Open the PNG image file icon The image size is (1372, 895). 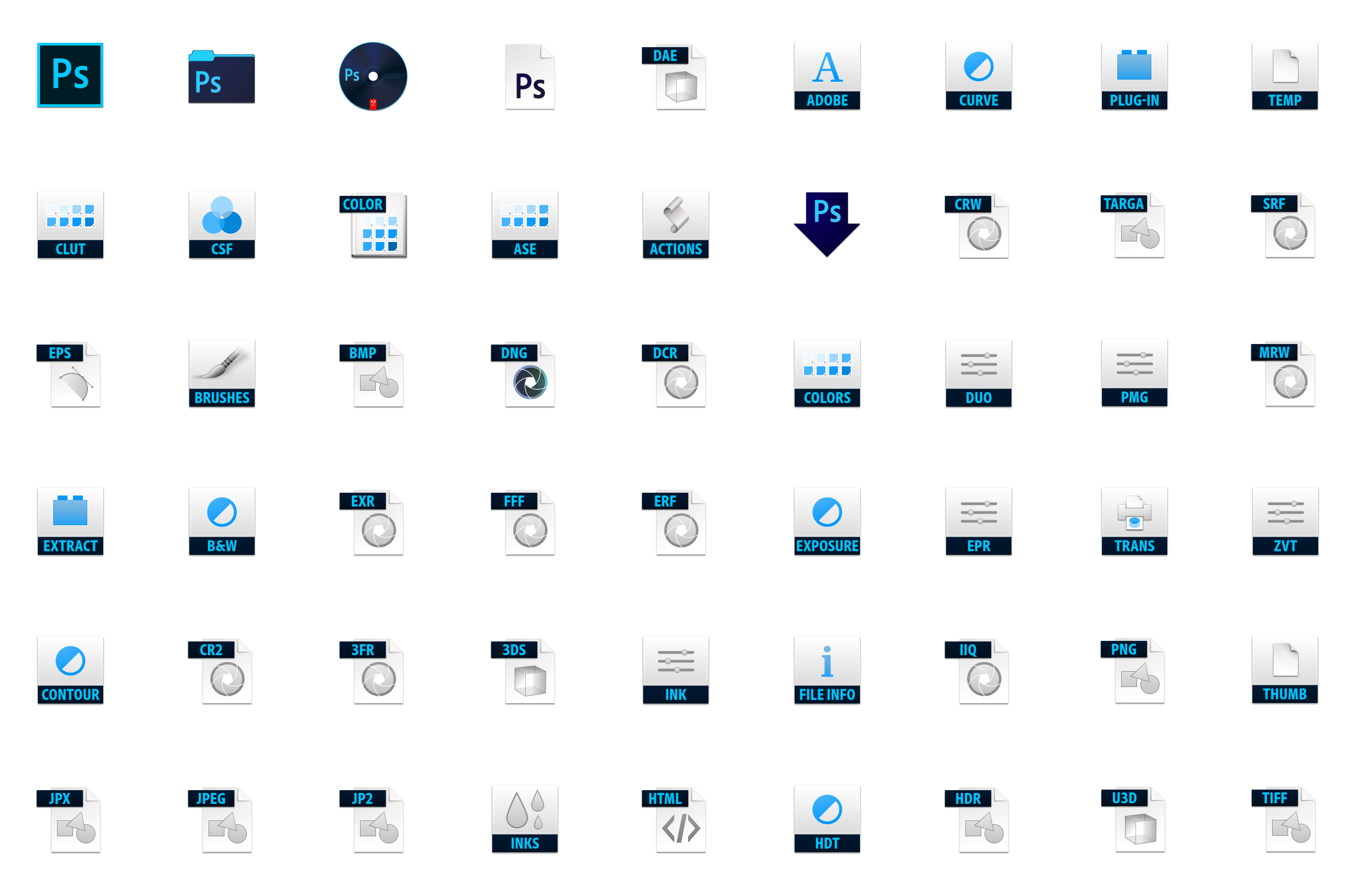point(1133,671)
